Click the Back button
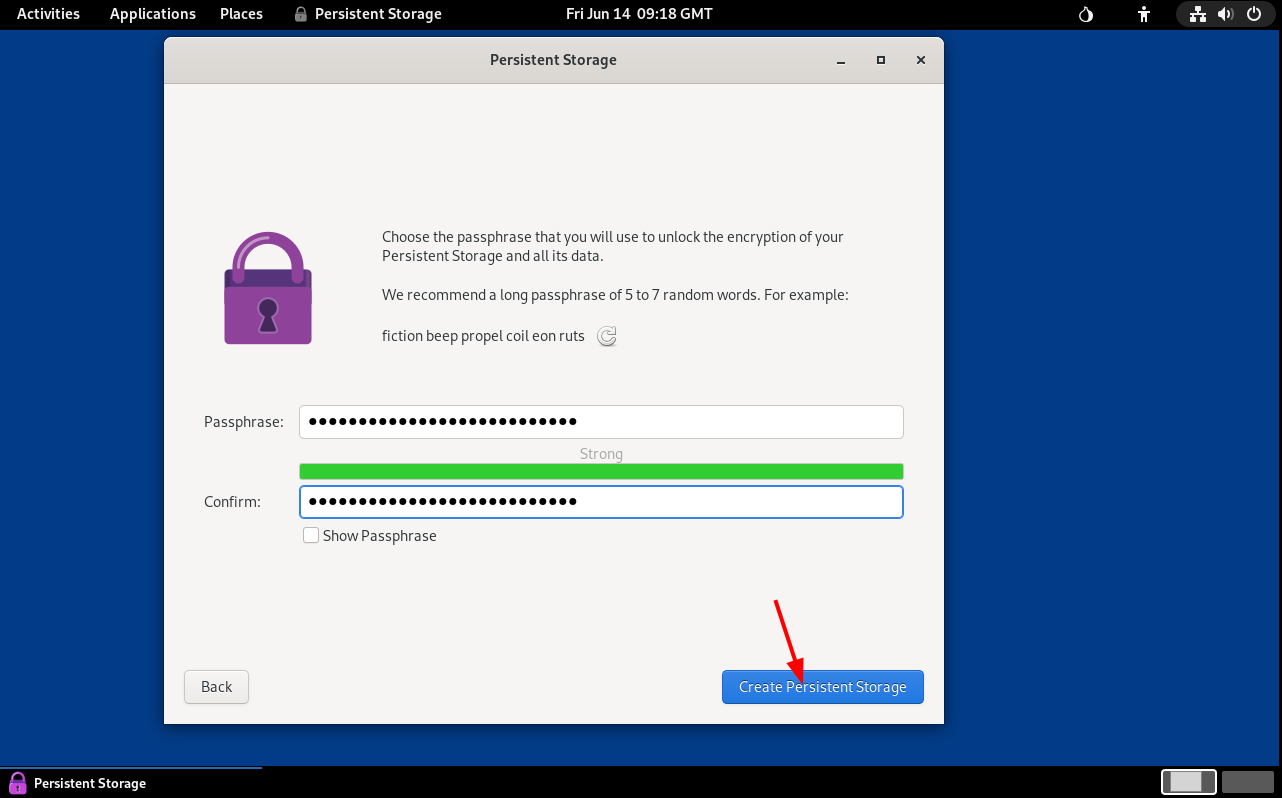The height and width of the screenshot is (798, 1282). pos(216,687)
